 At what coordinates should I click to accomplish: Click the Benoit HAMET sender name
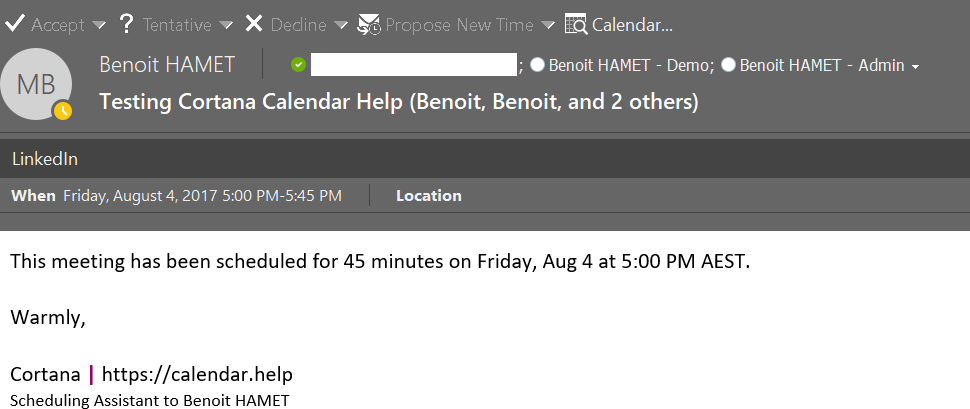[x=167, y=66]
